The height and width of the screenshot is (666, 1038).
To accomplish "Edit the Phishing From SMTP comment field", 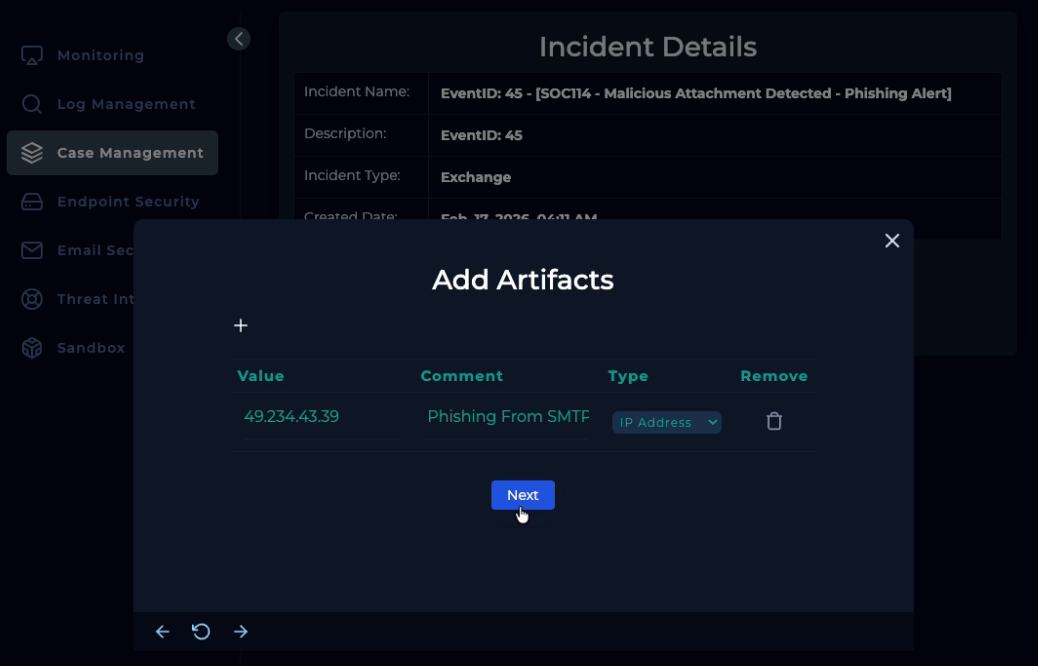I will pyautogui.click(x=507, y=417).
